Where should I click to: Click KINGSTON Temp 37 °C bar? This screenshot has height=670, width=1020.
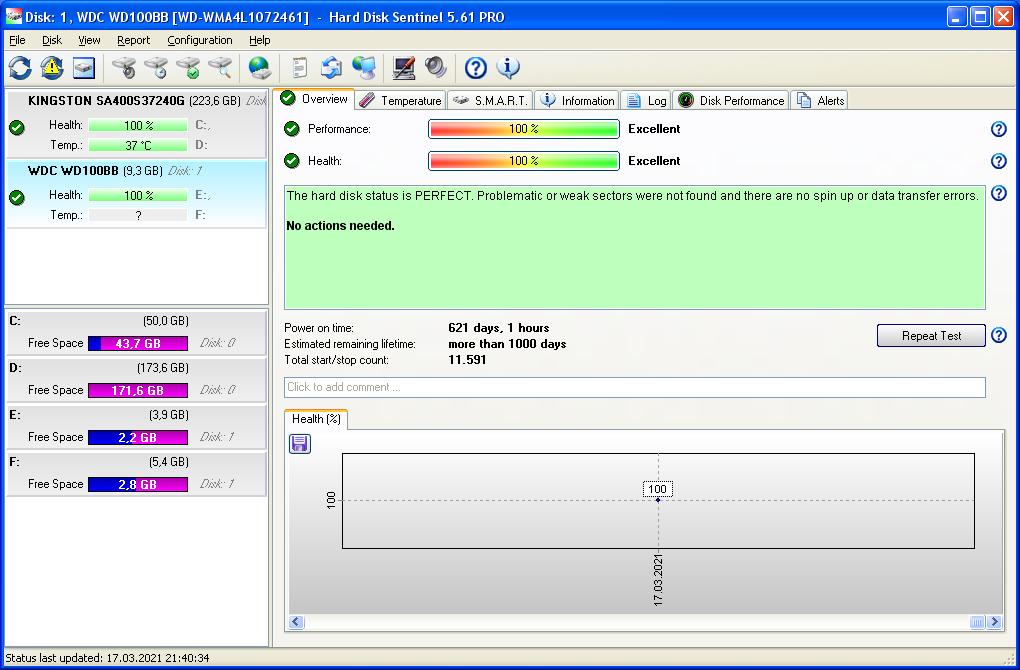click(138, 145)
